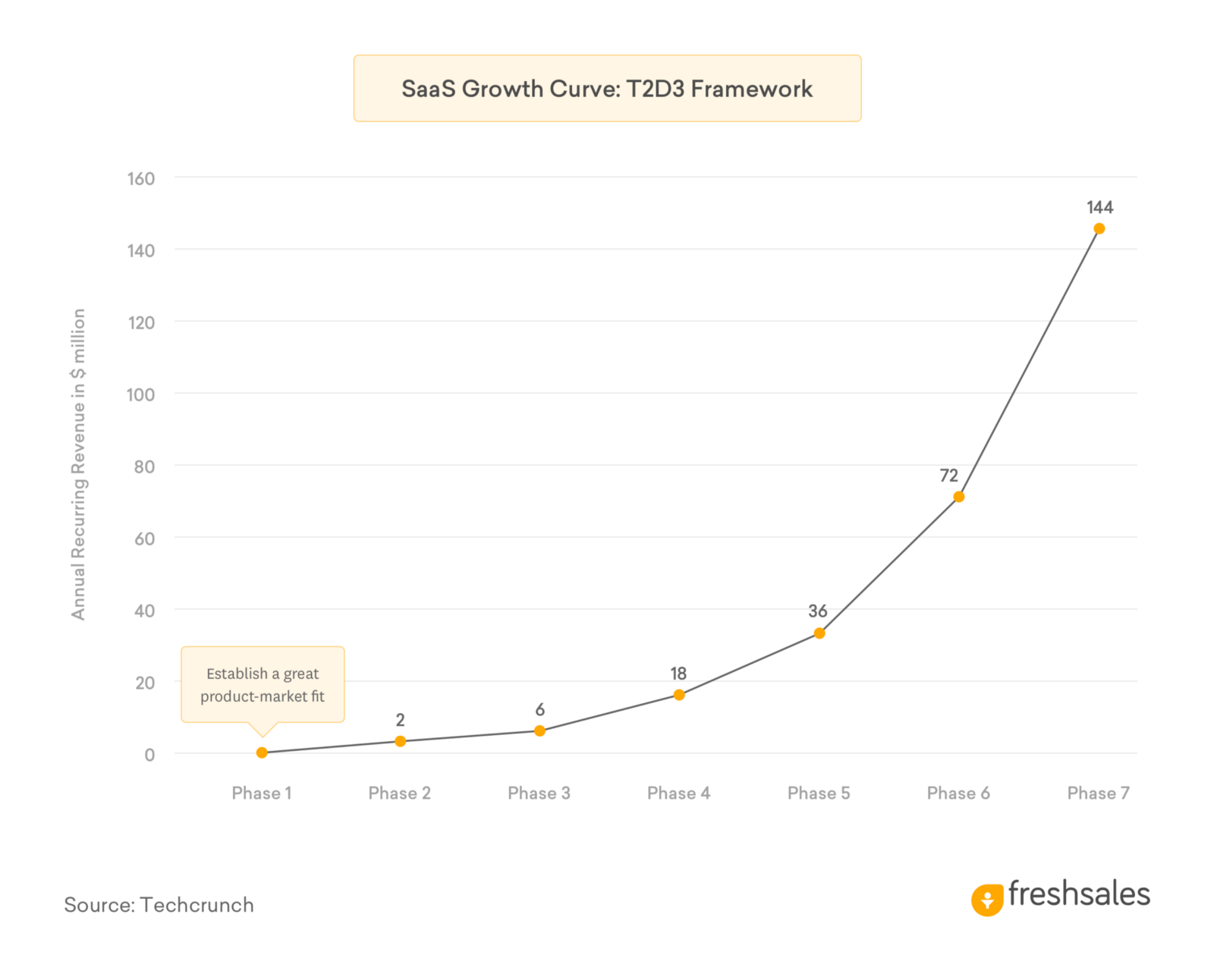The width and height of the screenshot is (1214, 980).
Task: Click the 144 value label text
Action: click(1099, 207)
